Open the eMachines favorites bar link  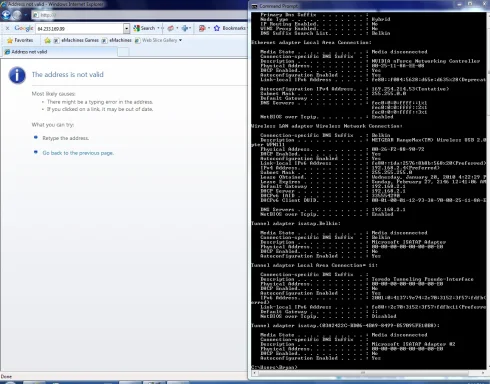coord(117,40)
